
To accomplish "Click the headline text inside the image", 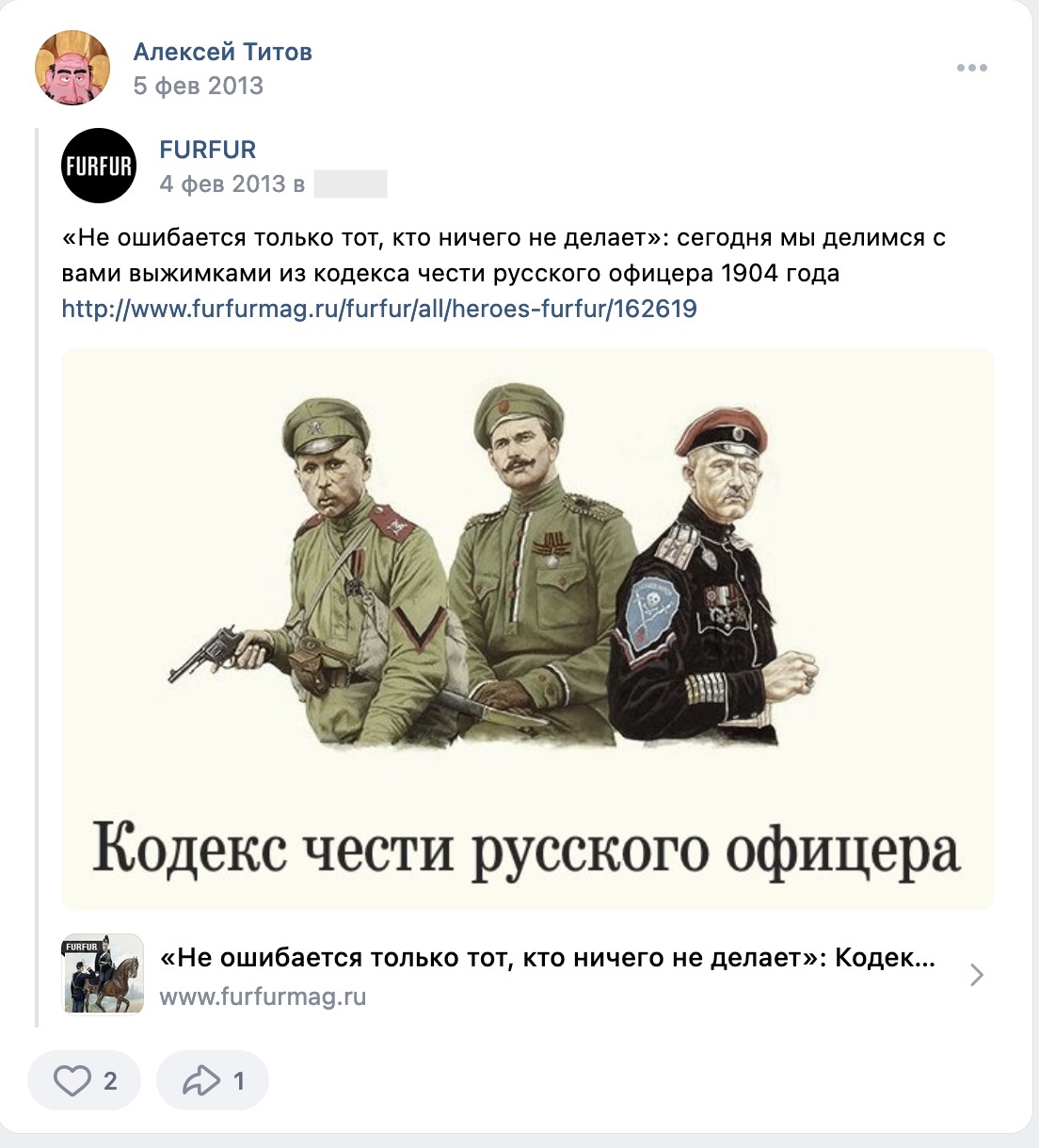I will click(527, 850).
